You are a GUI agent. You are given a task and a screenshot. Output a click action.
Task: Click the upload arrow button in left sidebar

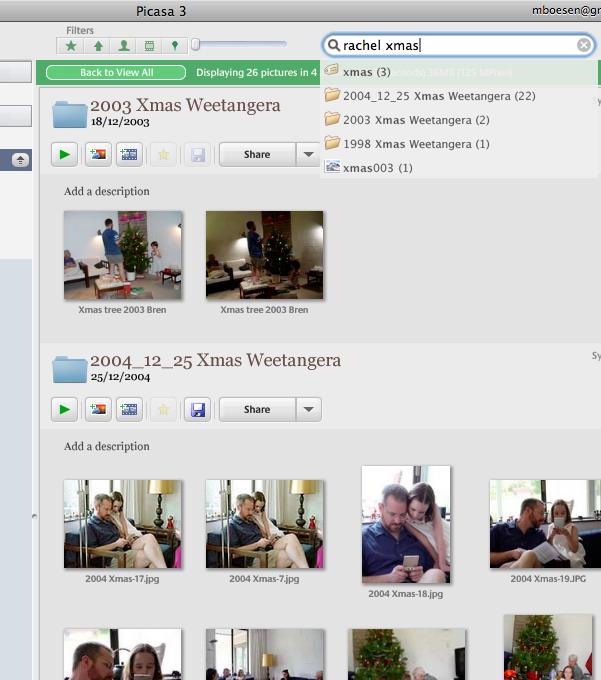[x=20, y=160]
